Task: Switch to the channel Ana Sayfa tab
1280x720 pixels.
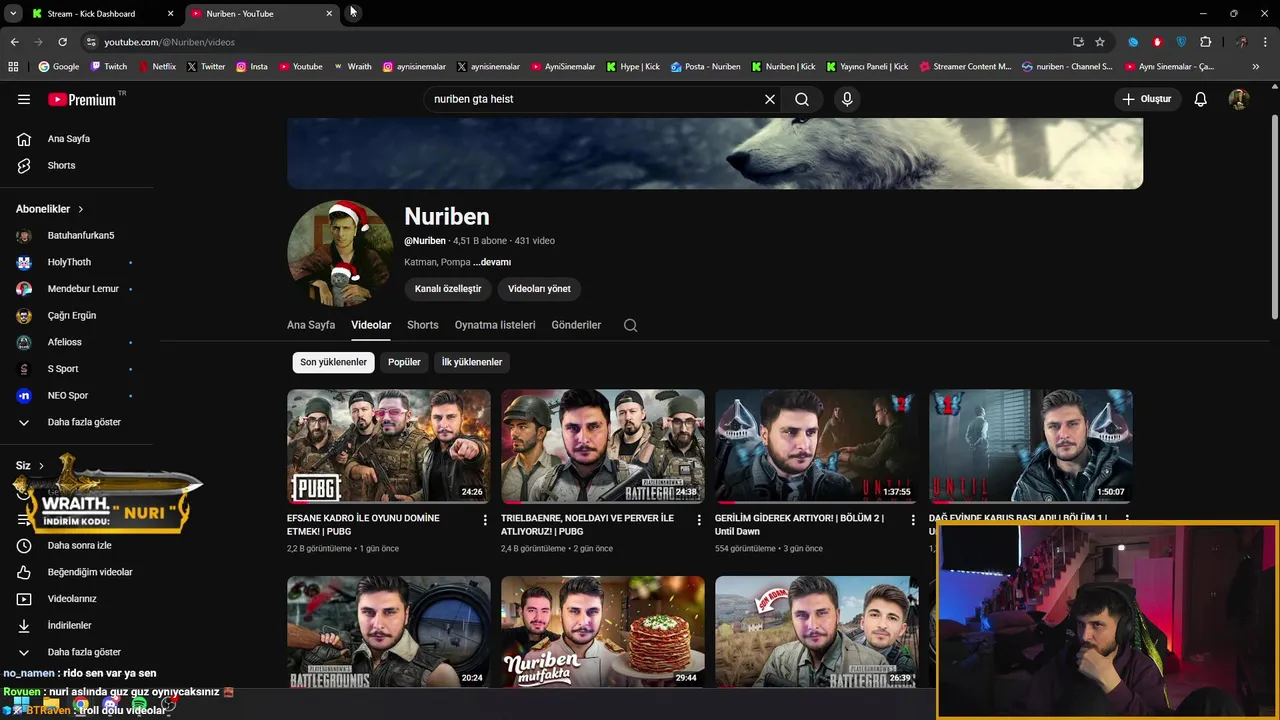Action: tap(311, 325)
